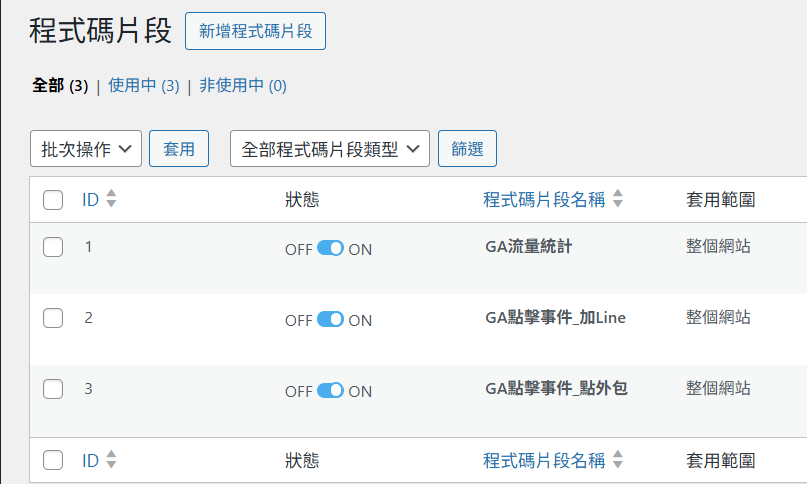Check the select-all box in the footer row
The image size is (807, 484).
tap(54, 461)
